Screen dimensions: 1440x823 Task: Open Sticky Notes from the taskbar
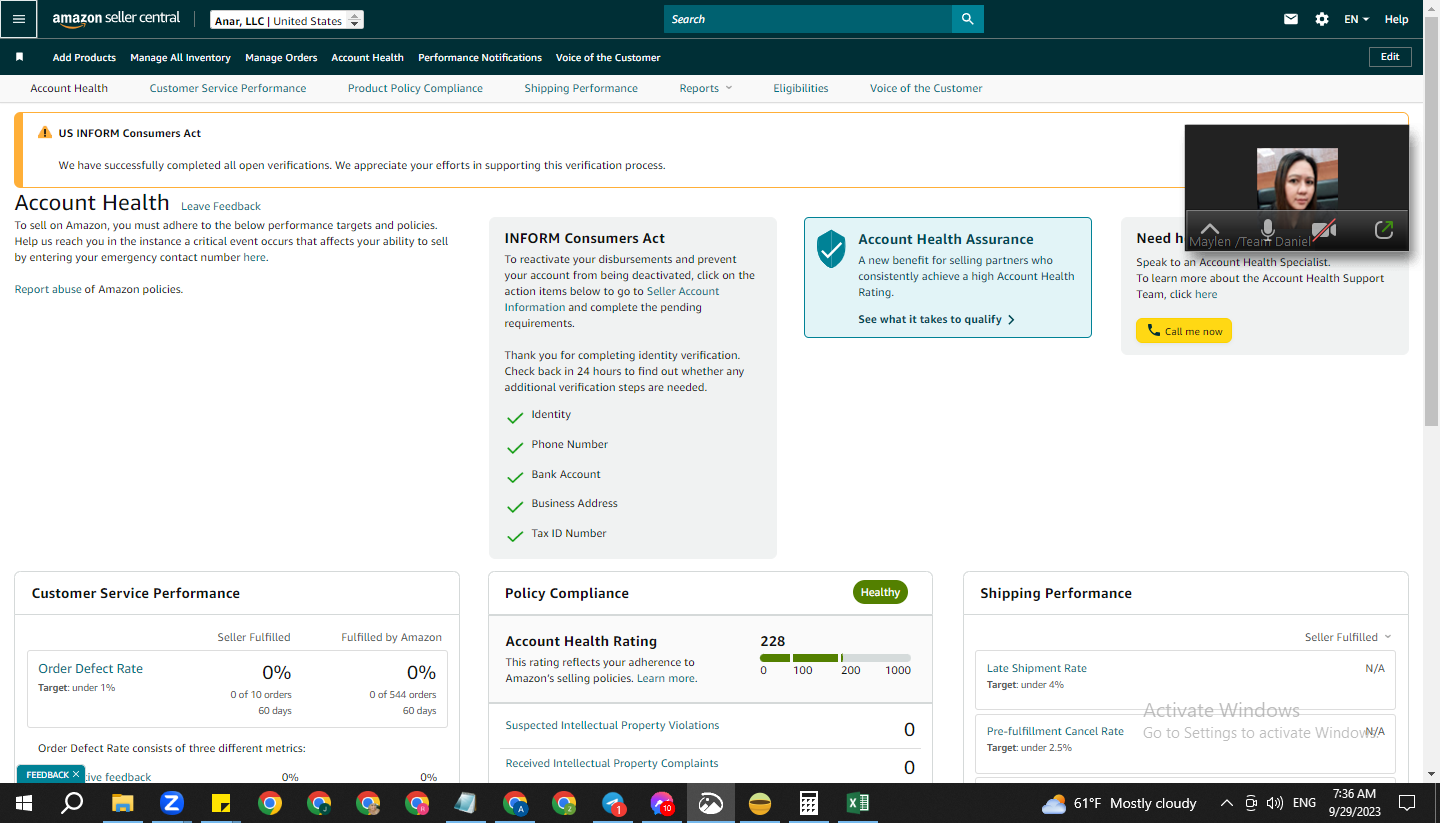(221, 803)
